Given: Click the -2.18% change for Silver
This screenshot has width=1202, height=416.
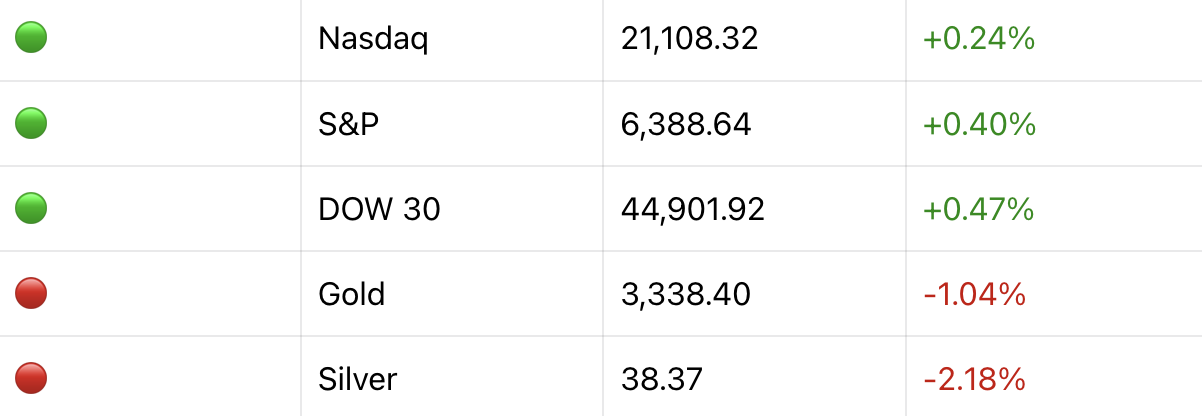Looking at the screenshot, I should [974, 379].
